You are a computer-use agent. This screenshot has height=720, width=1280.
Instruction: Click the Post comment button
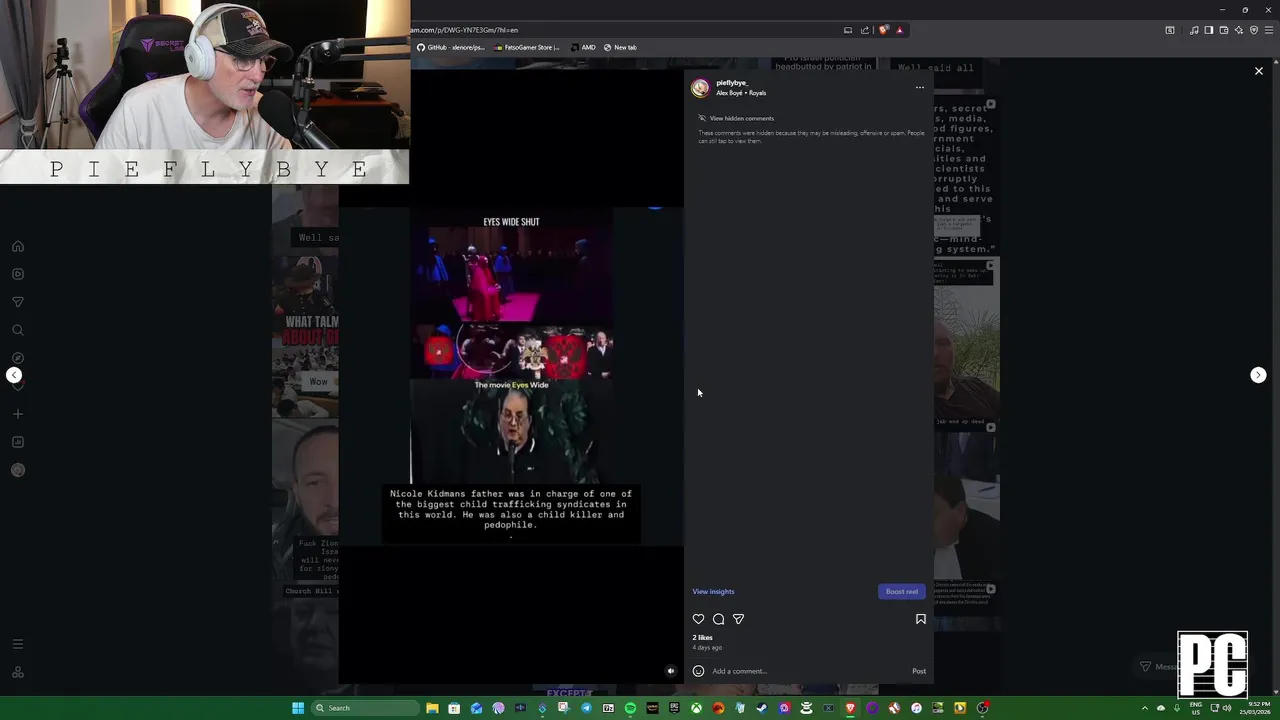(x=919, y=671)
